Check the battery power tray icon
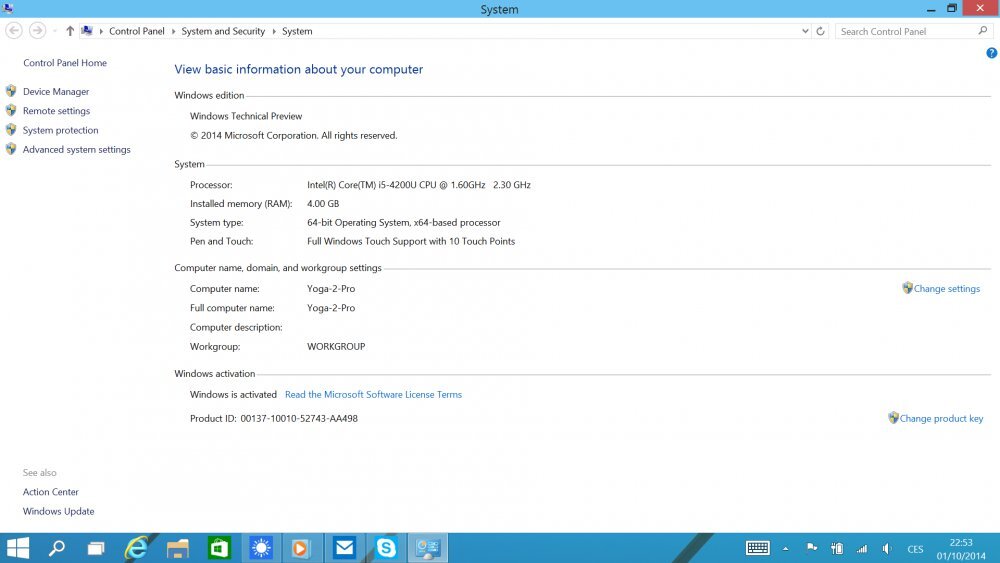This screenshot has height=563, width=1000. 837,548
